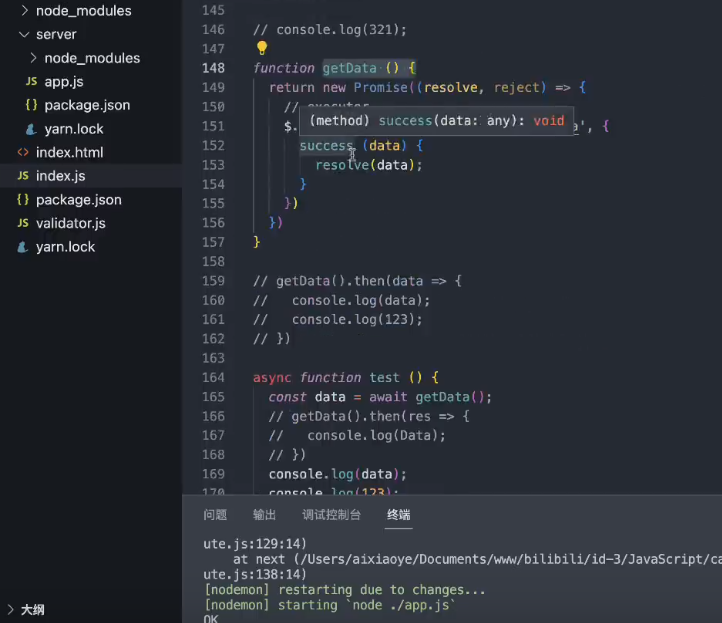722x623 pixels.
Task: Click 'const' keyword on line 165
Action: tap(287, 397)
